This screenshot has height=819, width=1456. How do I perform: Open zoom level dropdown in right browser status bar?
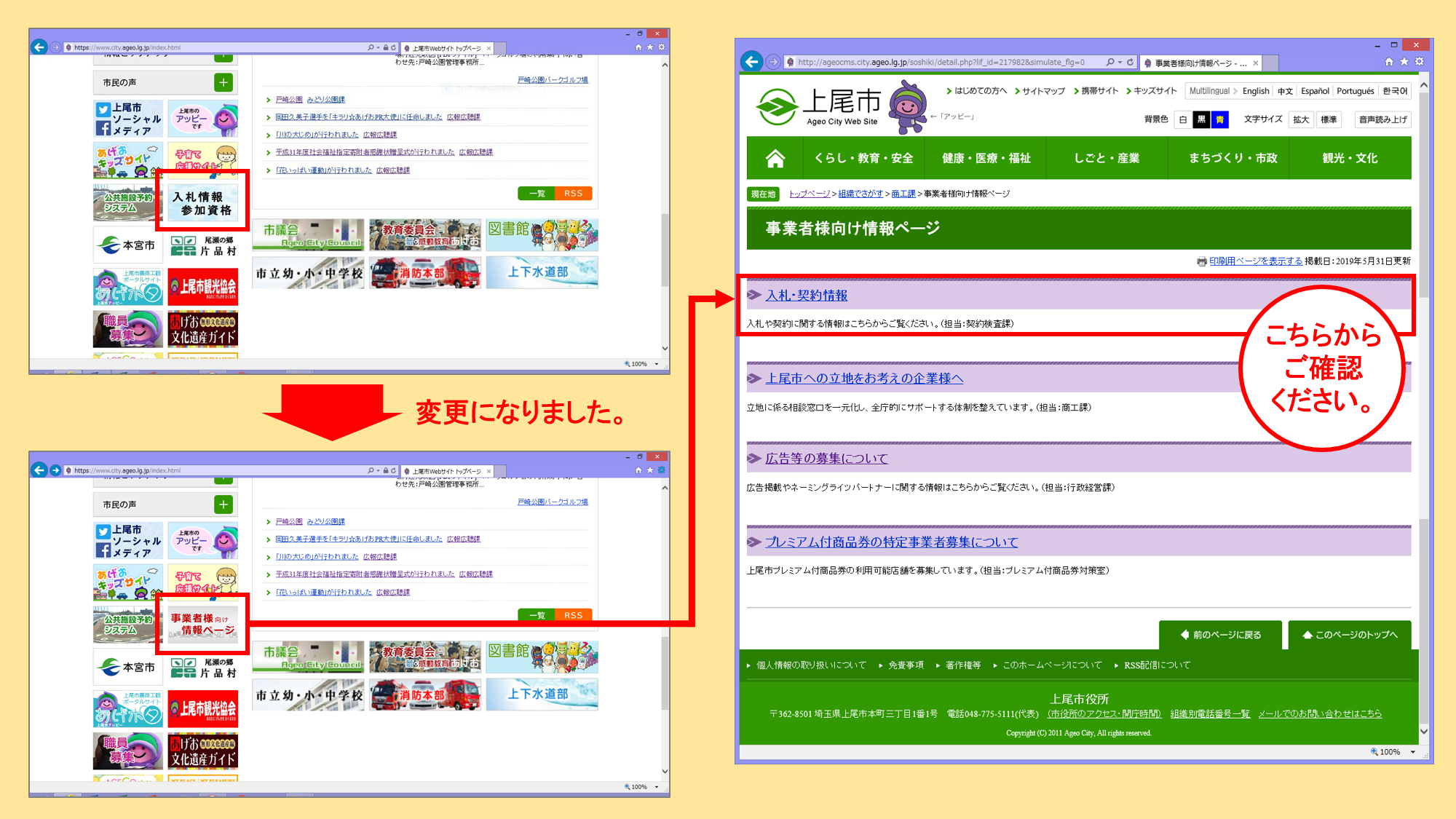[1413, 752]
